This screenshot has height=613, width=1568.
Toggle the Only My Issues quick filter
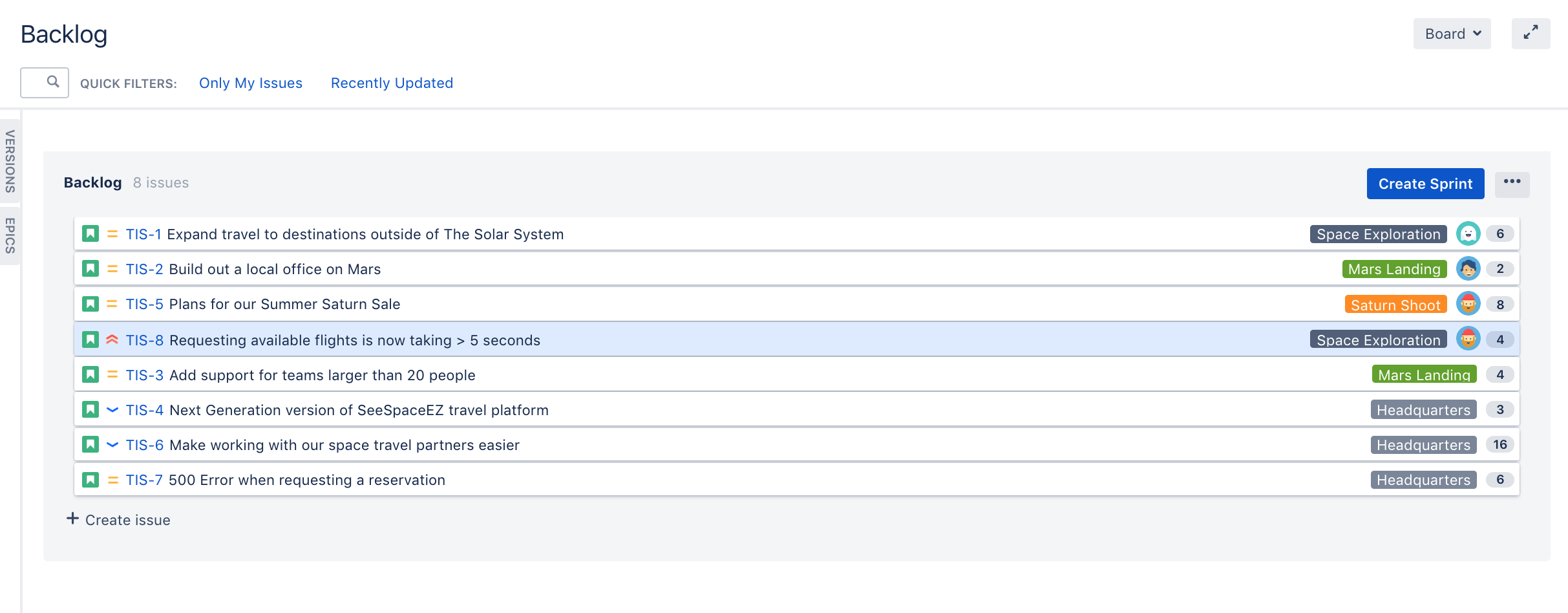click(x=251, y=83)
